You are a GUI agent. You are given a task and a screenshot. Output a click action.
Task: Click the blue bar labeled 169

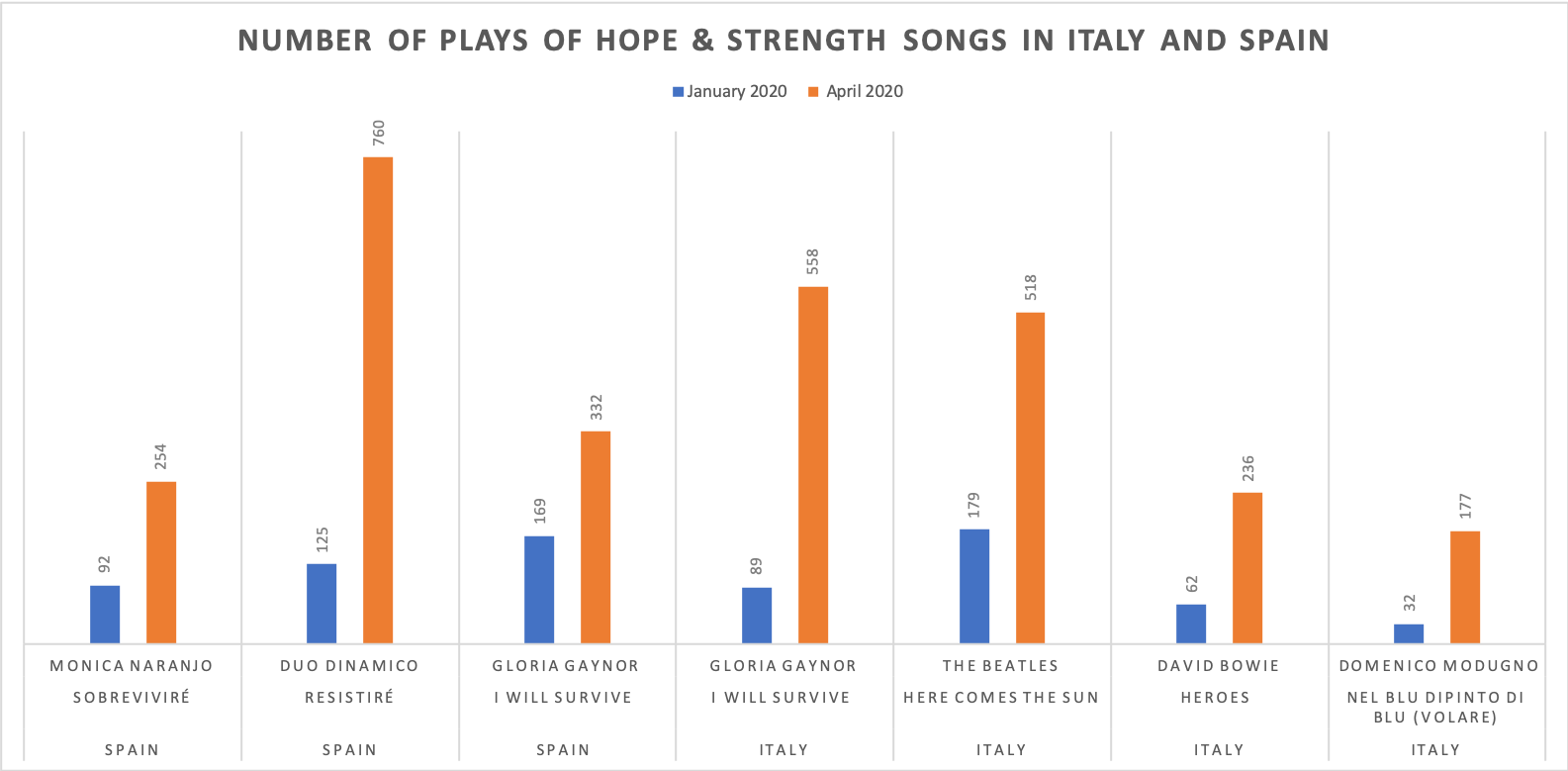click(x=539, y=590)
